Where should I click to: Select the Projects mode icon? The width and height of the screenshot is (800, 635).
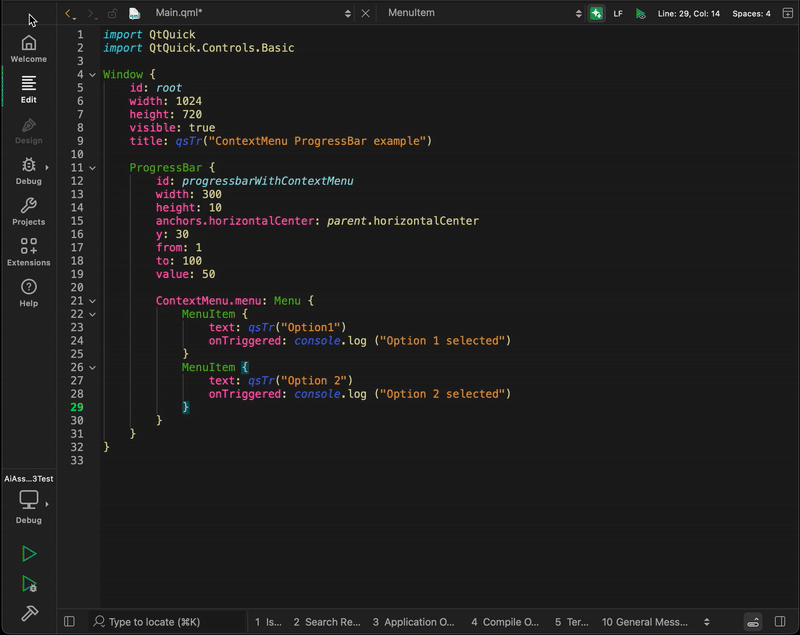pos(29,210)
